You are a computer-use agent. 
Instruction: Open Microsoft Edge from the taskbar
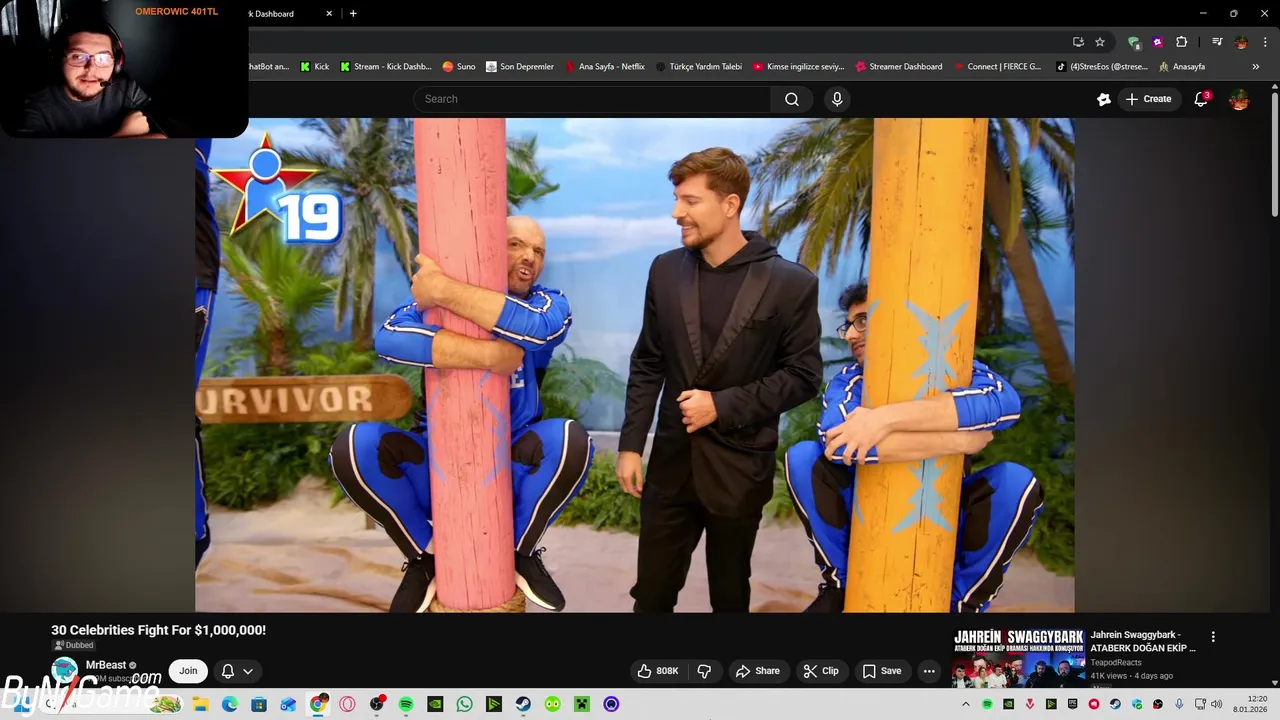coord(229,704)
